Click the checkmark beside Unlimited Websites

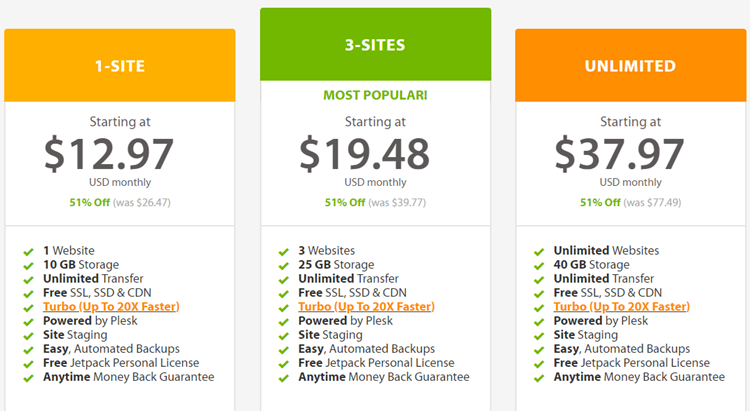click(x=539, y=251)
